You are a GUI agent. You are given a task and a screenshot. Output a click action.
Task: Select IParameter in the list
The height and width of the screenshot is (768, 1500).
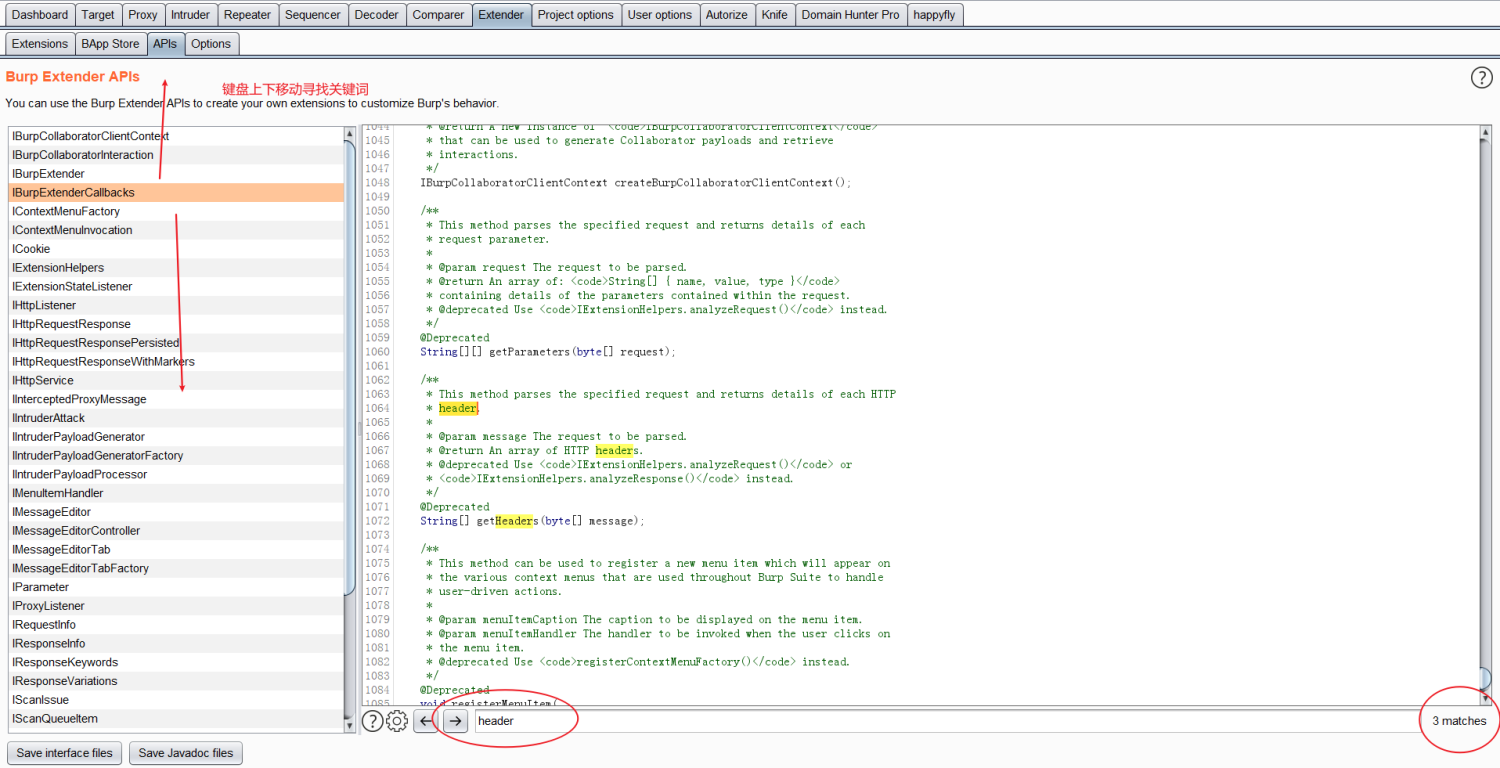(x=176, y=587)
